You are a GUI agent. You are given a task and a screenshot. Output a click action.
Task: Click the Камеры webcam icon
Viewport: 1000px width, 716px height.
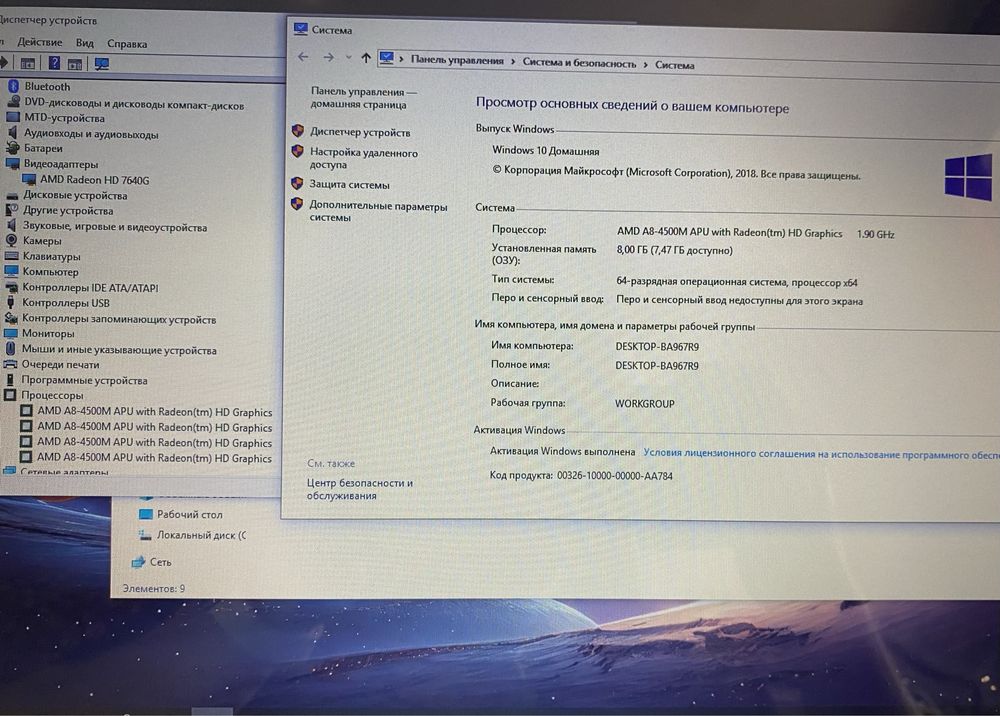pyautogui.click(x=11, y=240)
